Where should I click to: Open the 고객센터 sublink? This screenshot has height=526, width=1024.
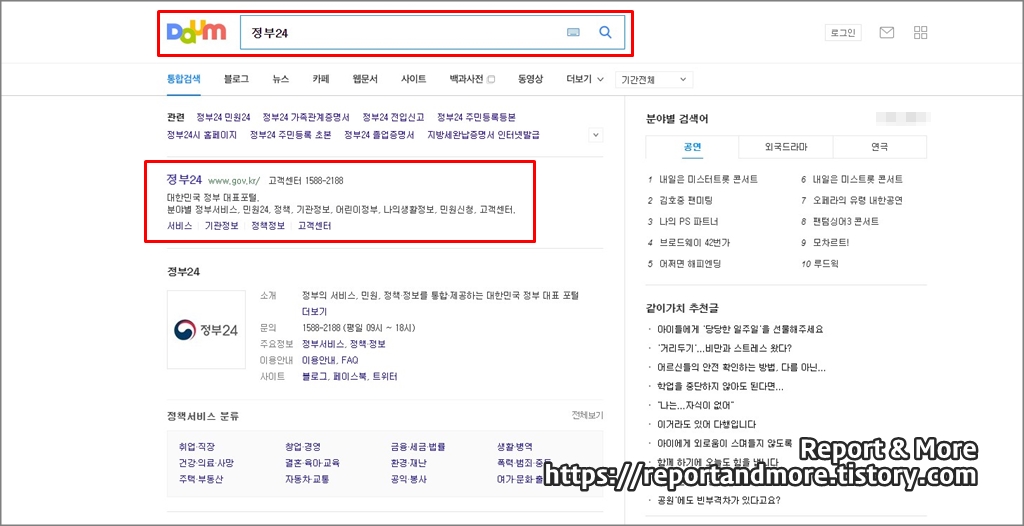tap(315, 226)
